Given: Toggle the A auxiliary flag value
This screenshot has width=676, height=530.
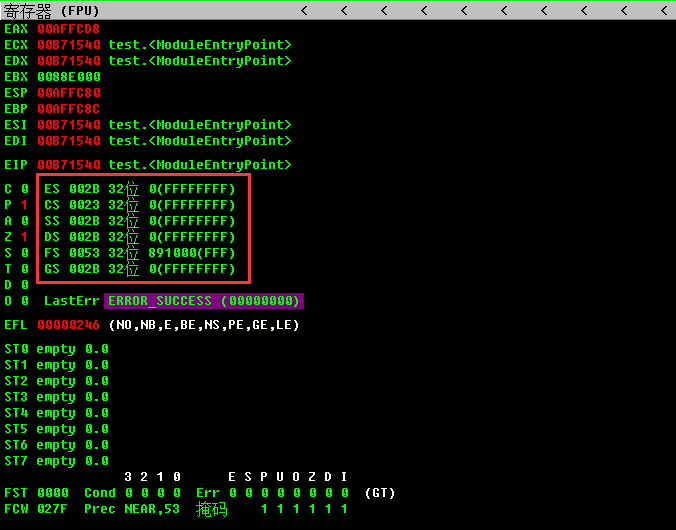Looking at the screenshot, I should (25, 221).
